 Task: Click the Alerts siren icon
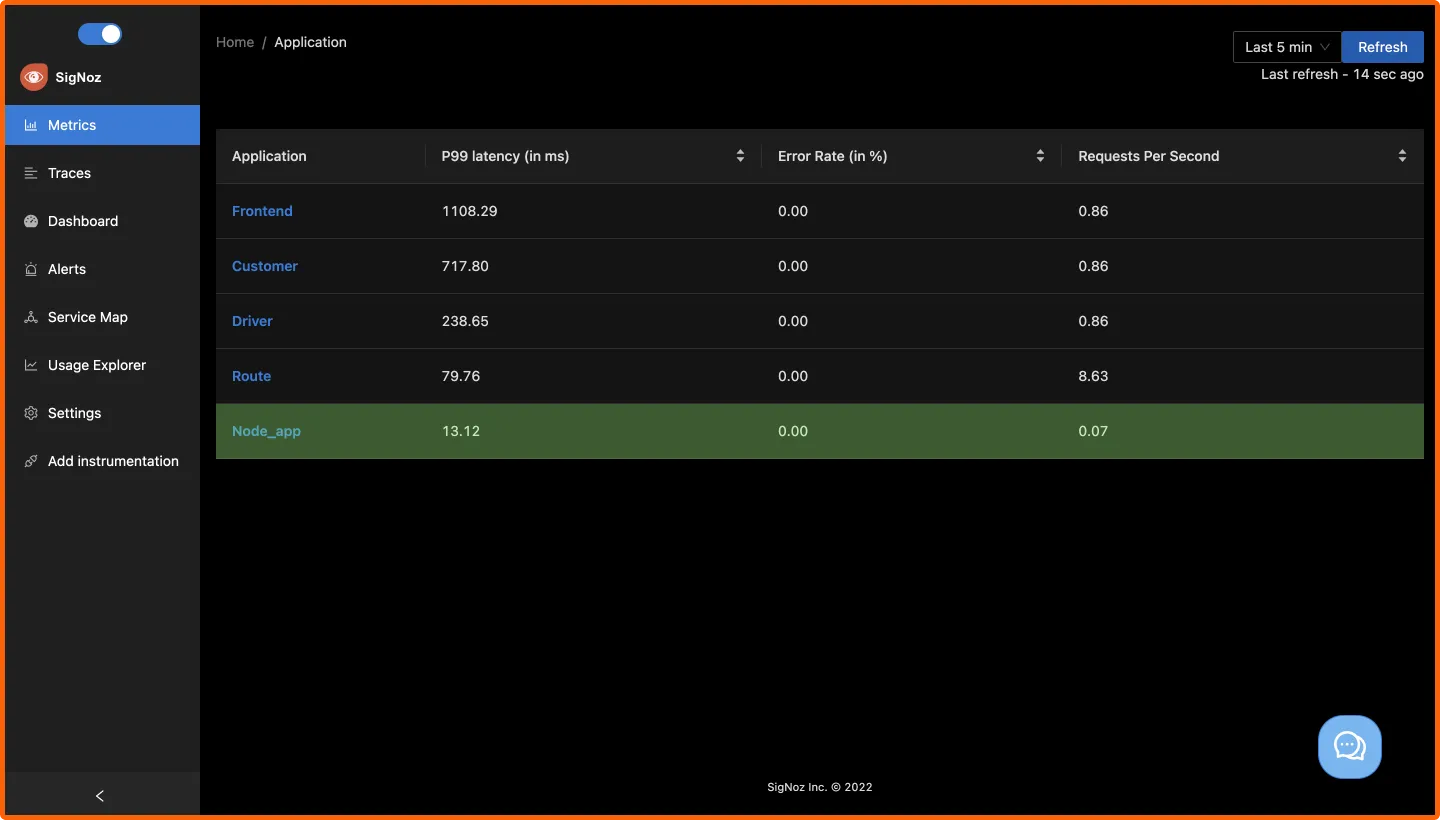tap(31, 269)
